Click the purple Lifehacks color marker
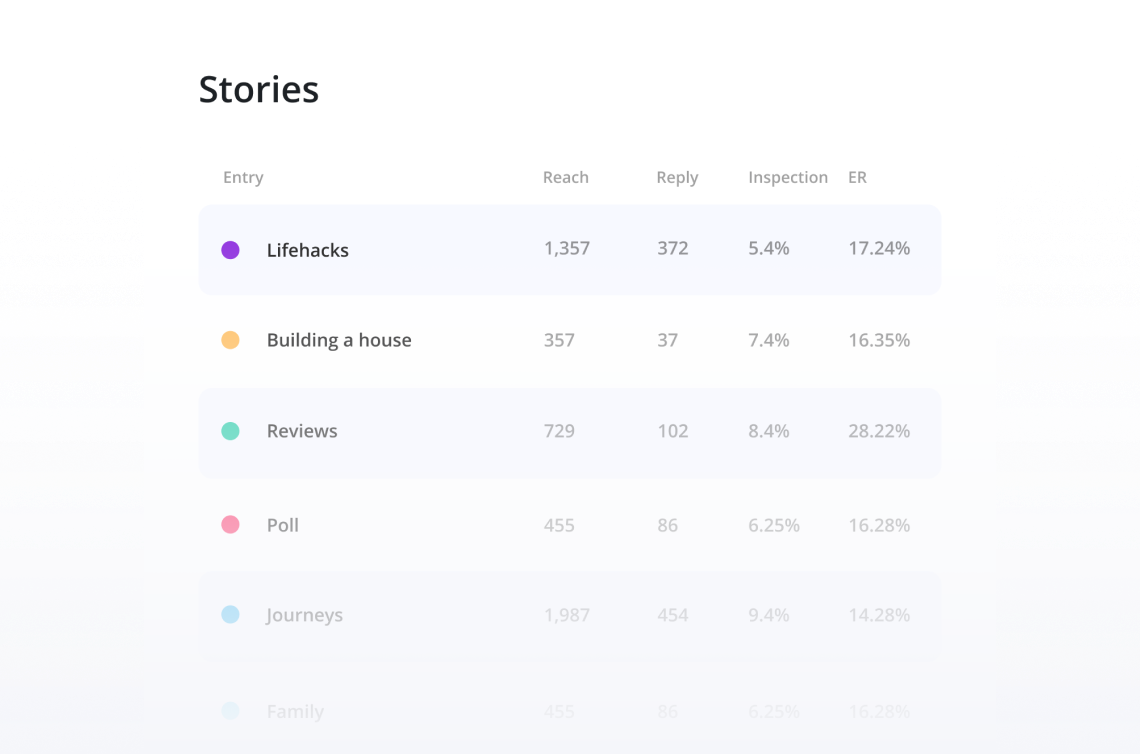 (231, 249)
